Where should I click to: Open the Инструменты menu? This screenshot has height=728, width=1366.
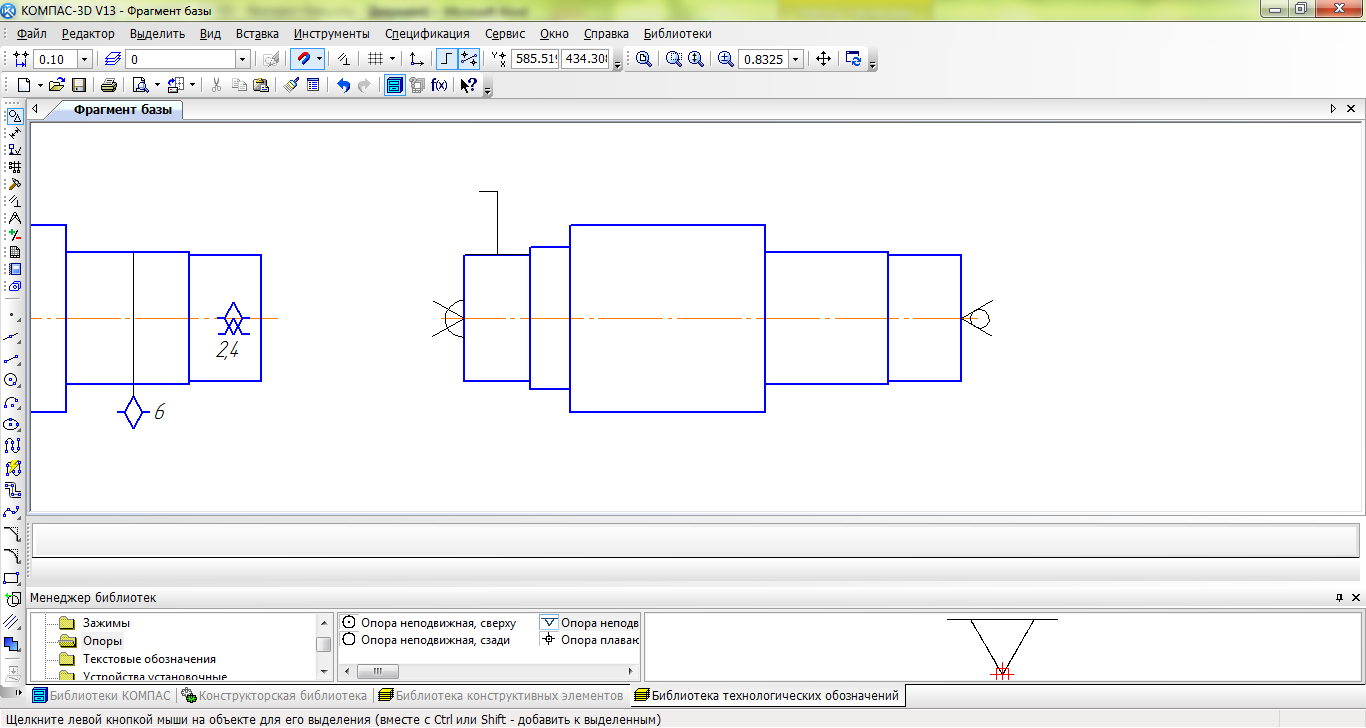[332, 33]
